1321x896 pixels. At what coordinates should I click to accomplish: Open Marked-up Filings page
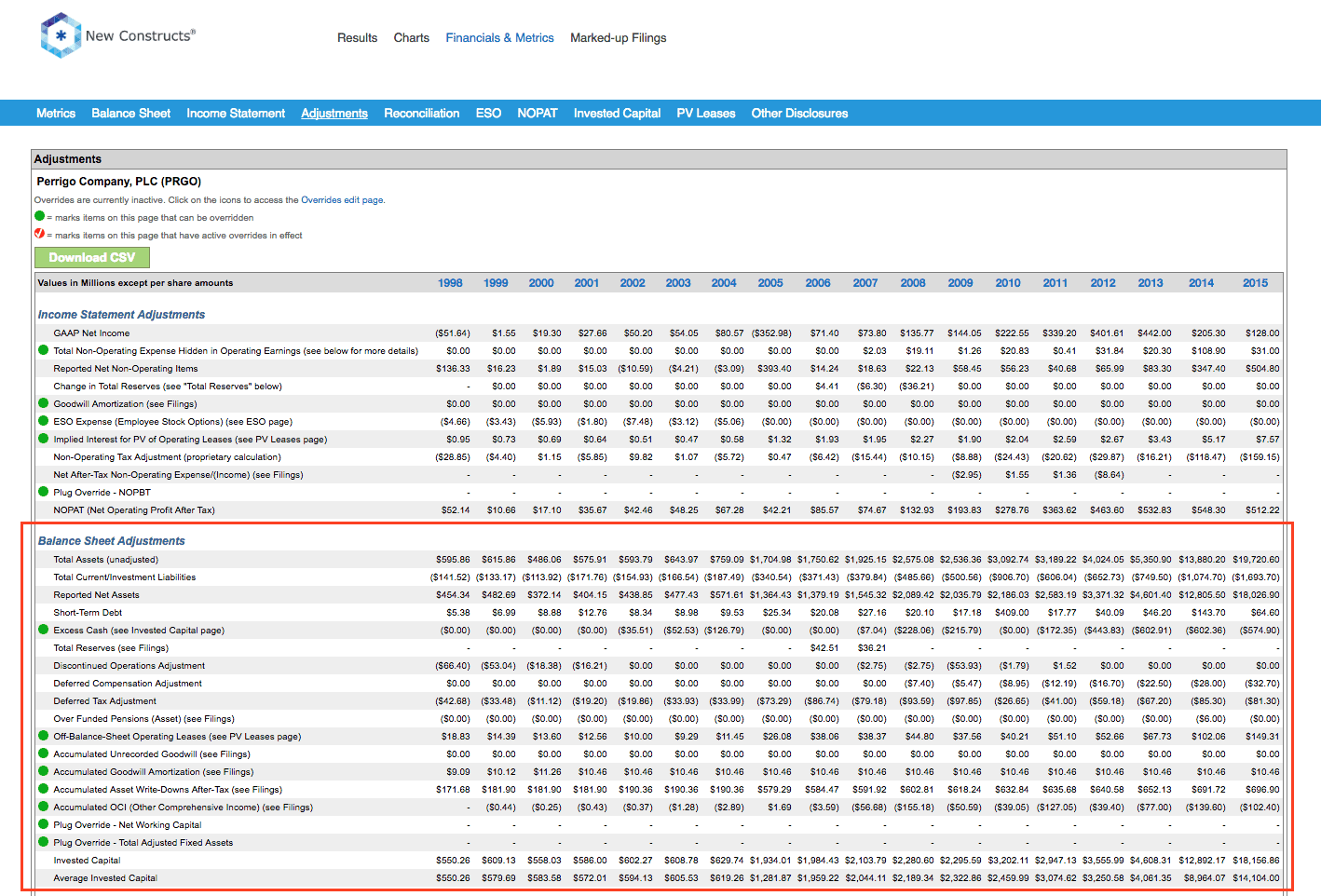coord(619,38)
